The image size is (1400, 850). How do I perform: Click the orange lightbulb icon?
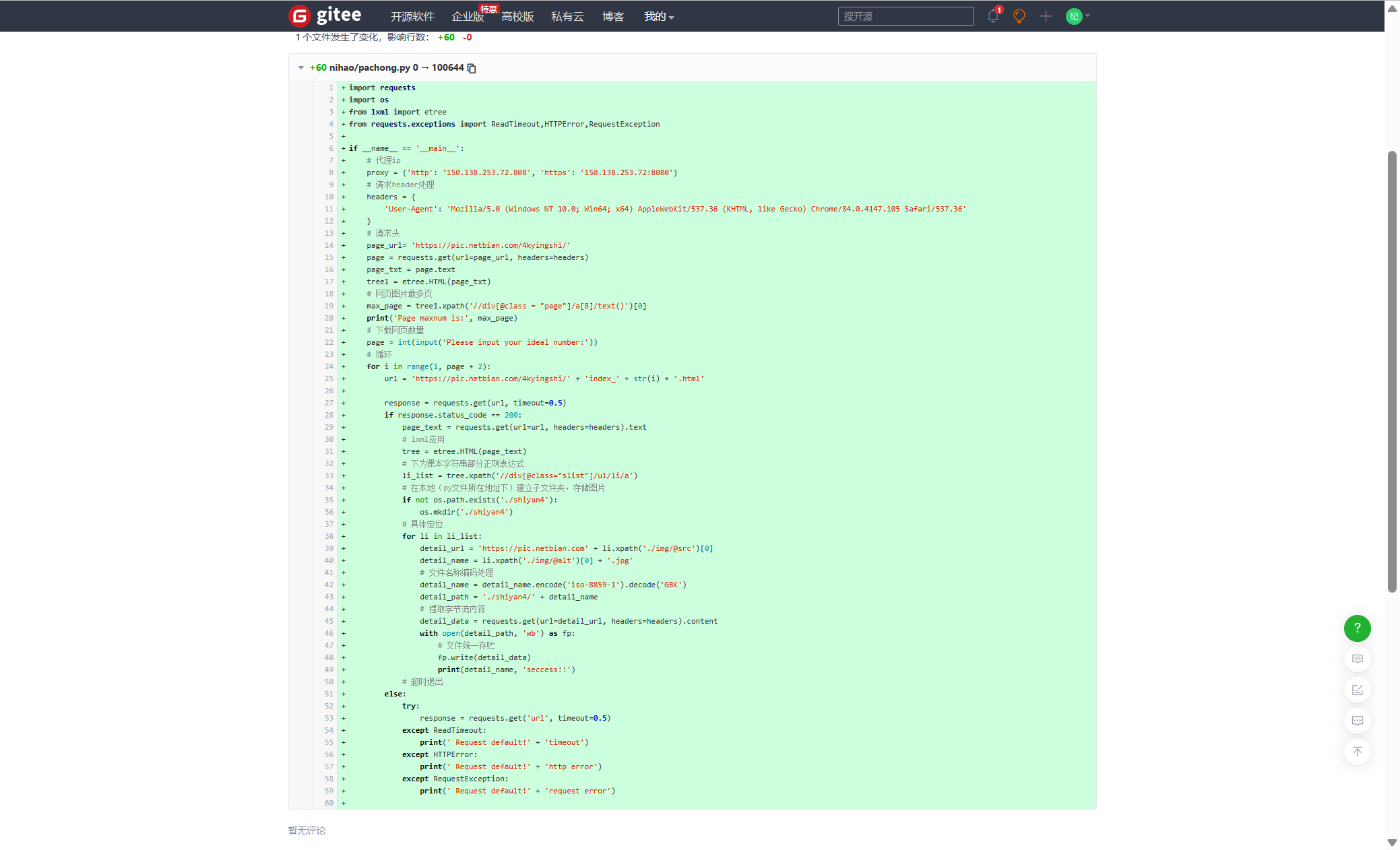pos(1019,16)
